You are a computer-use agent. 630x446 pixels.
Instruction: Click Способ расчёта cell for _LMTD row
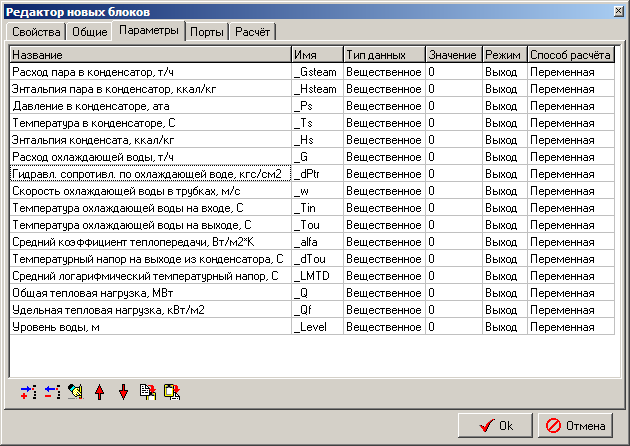point(570,275)
